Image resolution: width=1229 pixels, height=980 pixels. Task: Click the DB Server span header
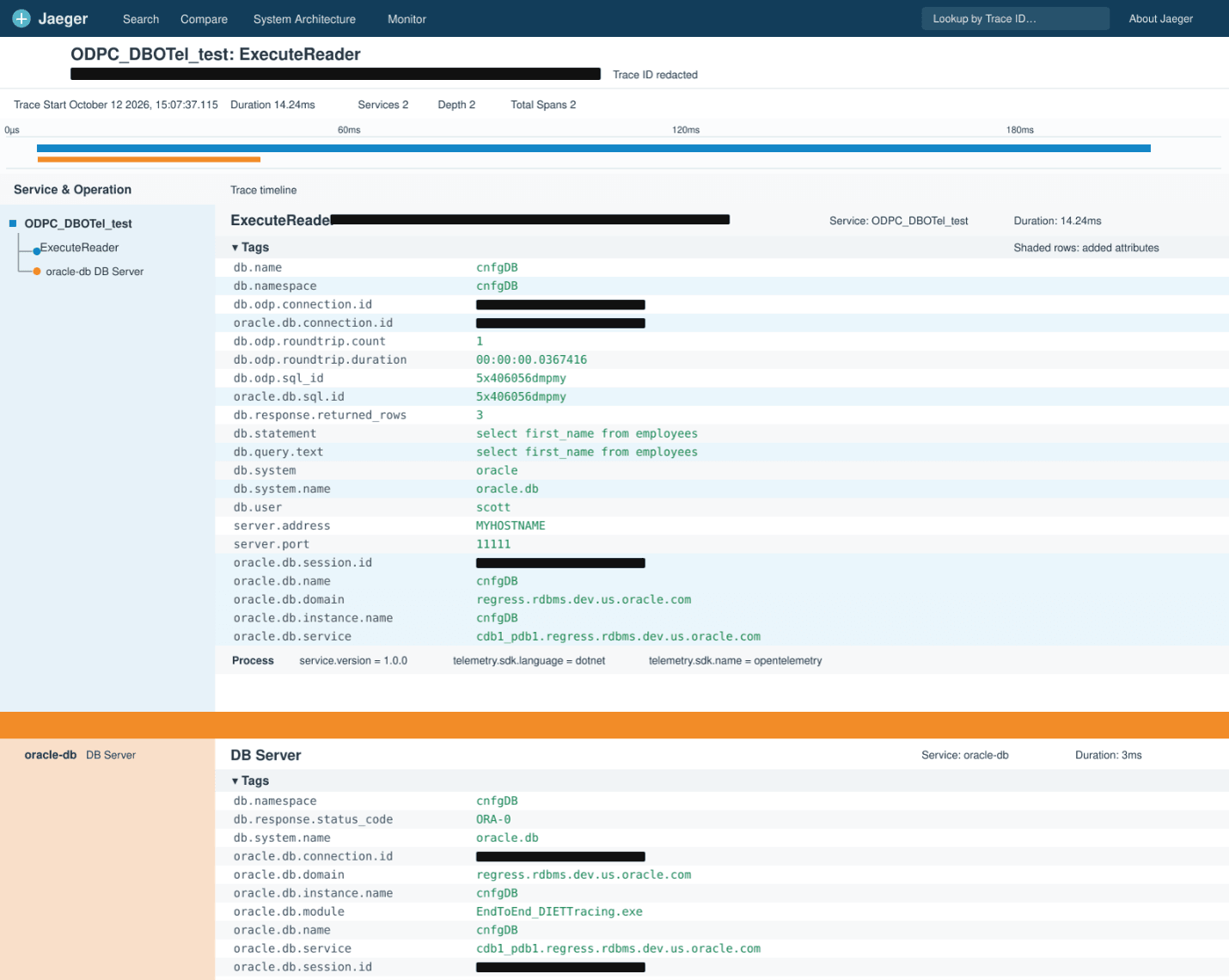[x=266, y=755]
